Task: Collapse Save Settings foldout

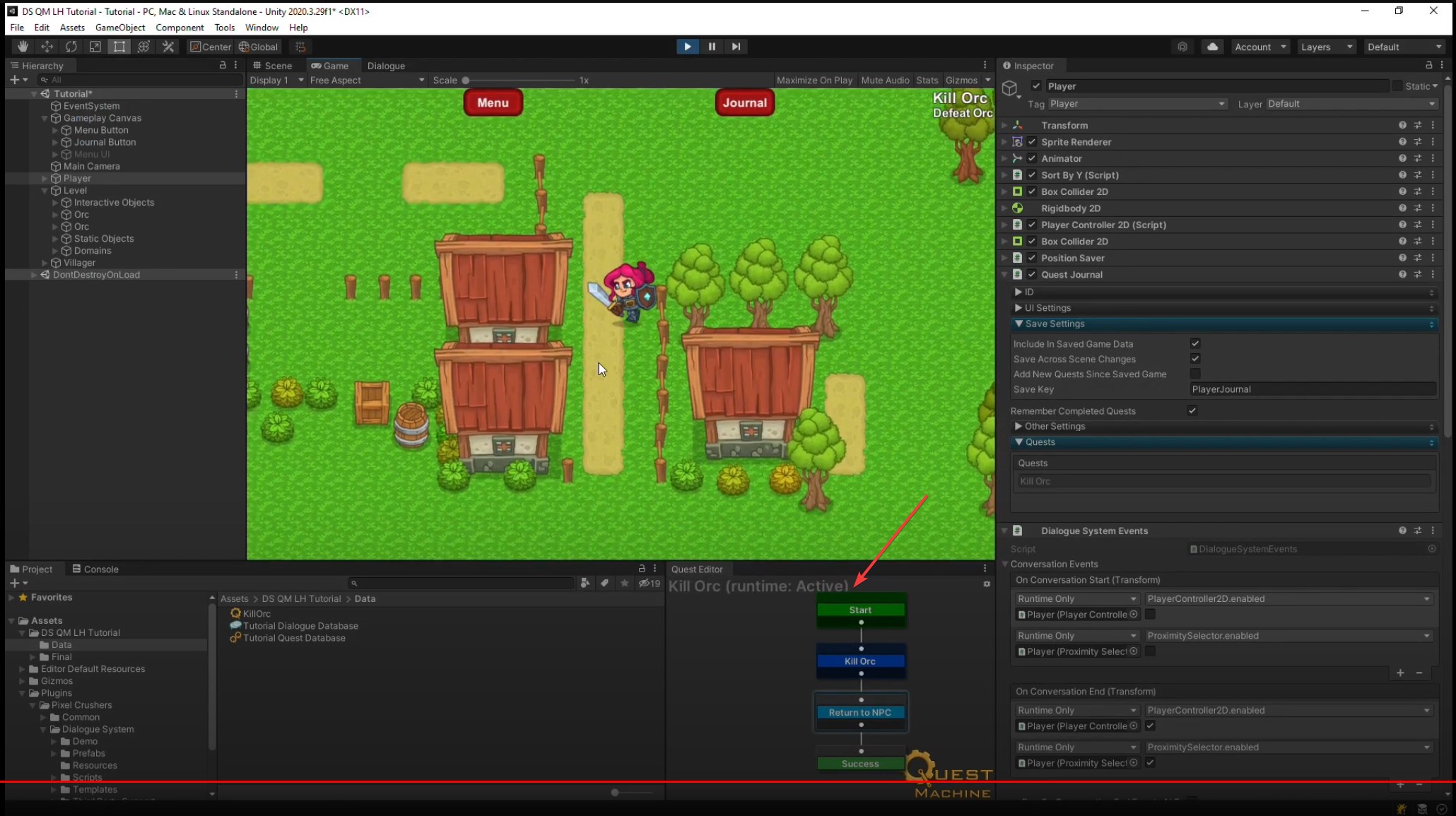Action: coord(1018,324)
